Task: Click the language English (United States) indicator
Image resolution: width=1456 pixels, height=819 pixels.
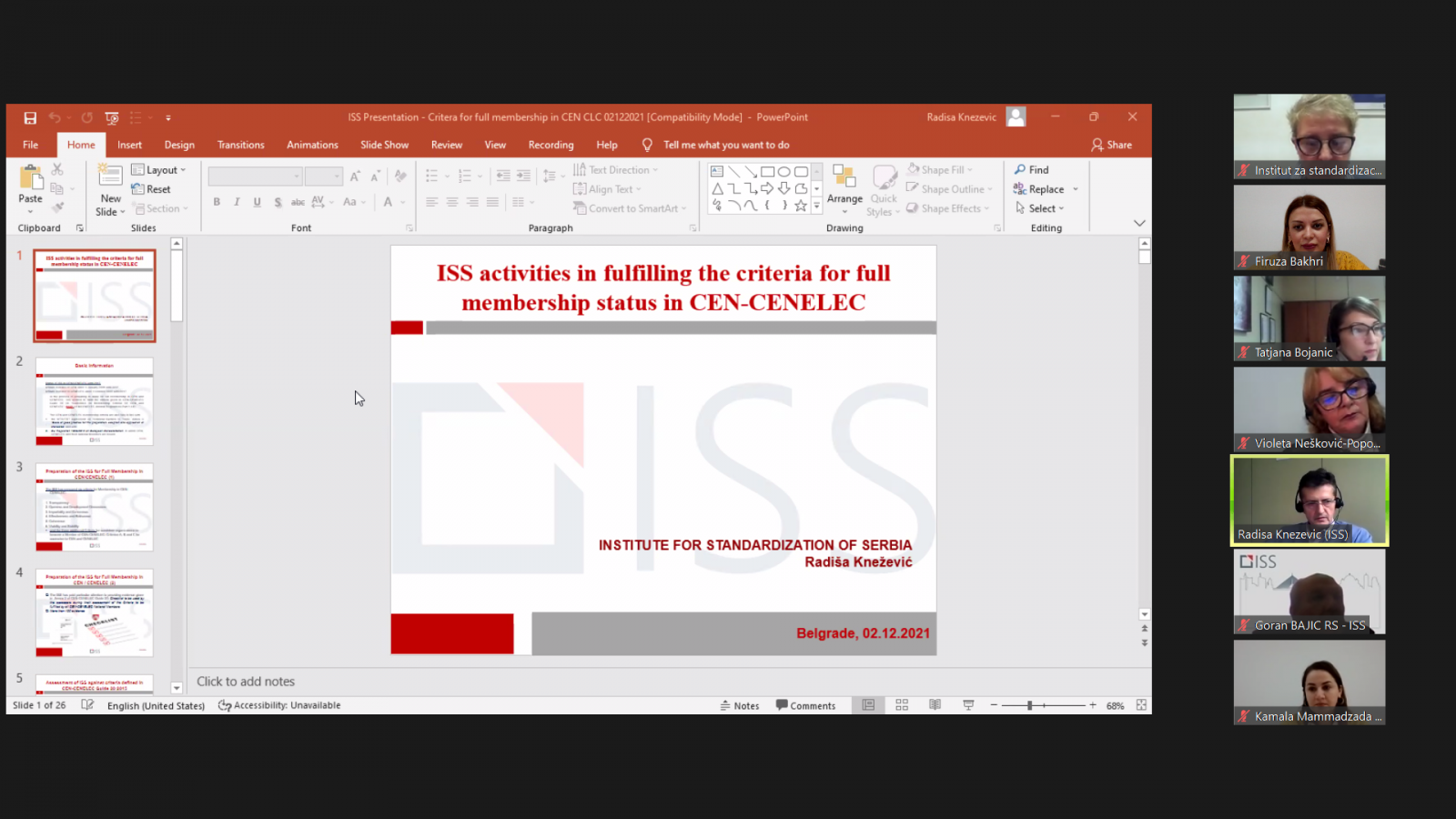Action: pos(156,705)
